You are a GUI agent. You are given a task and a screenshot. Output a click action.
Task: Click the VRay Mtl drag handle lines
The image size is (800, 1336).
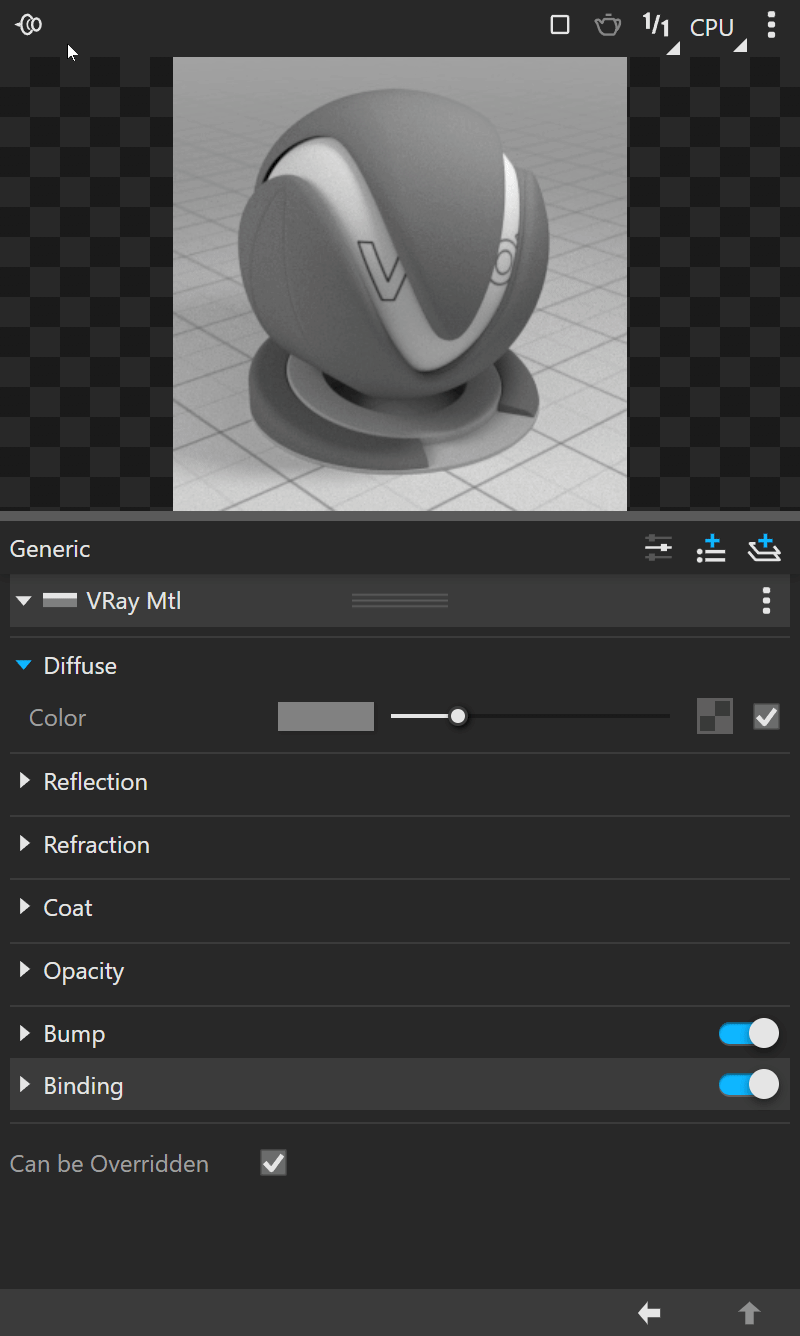tap(400, 600)
